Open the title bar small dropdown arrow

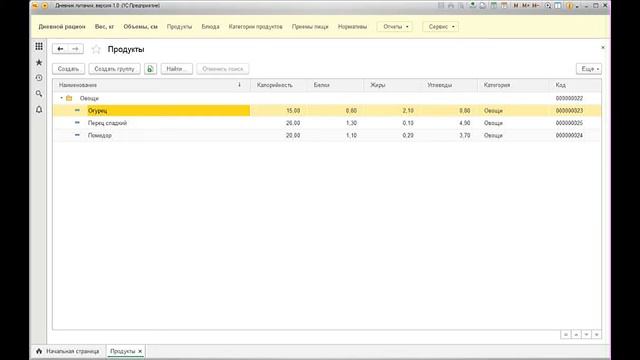pyautogui.click(x=578, y=7)
